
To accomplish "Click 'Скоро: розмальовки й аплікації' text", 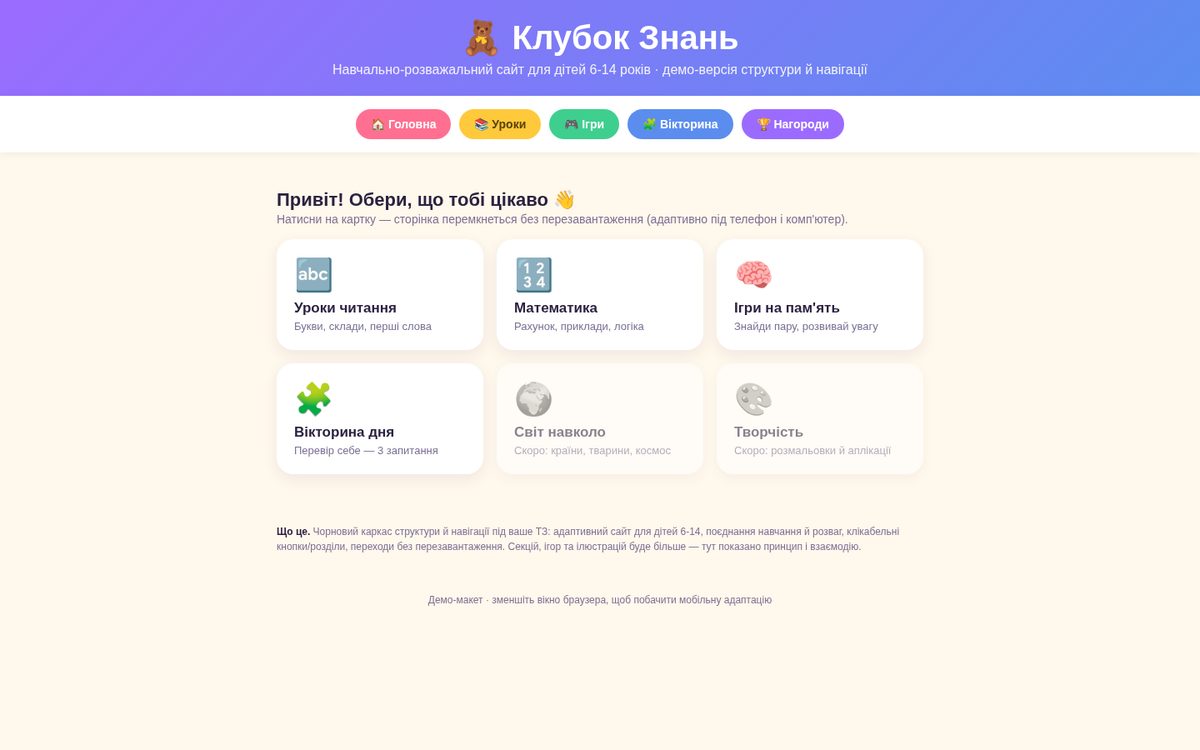I will (x=812, y=450).
